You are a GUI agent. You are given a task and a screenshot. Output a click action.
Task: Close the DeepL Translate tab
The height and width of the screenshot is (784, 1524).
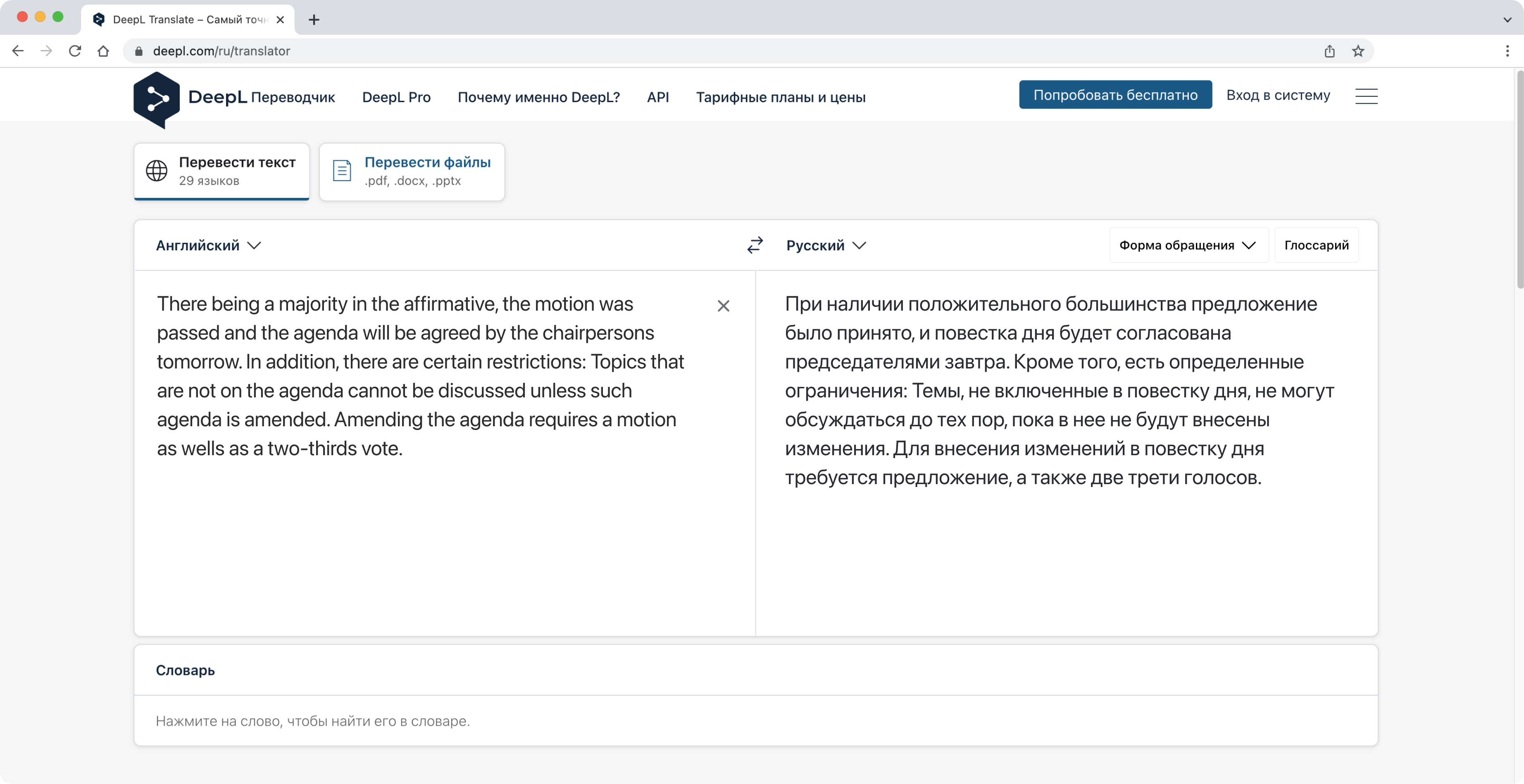(x=281, y=19)
